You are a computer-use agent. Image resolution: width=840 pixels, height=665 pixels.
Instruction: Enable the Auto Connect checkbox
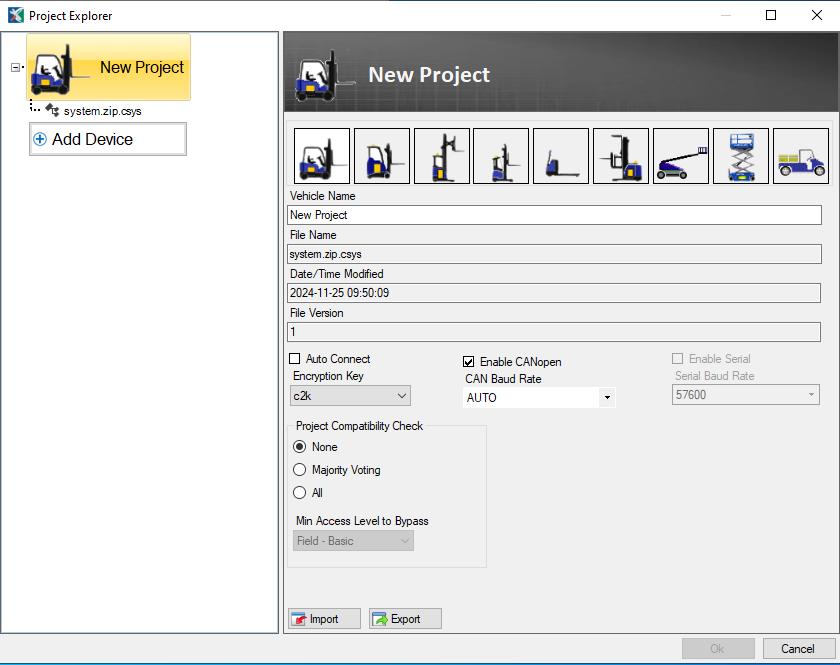coord(295,358)
